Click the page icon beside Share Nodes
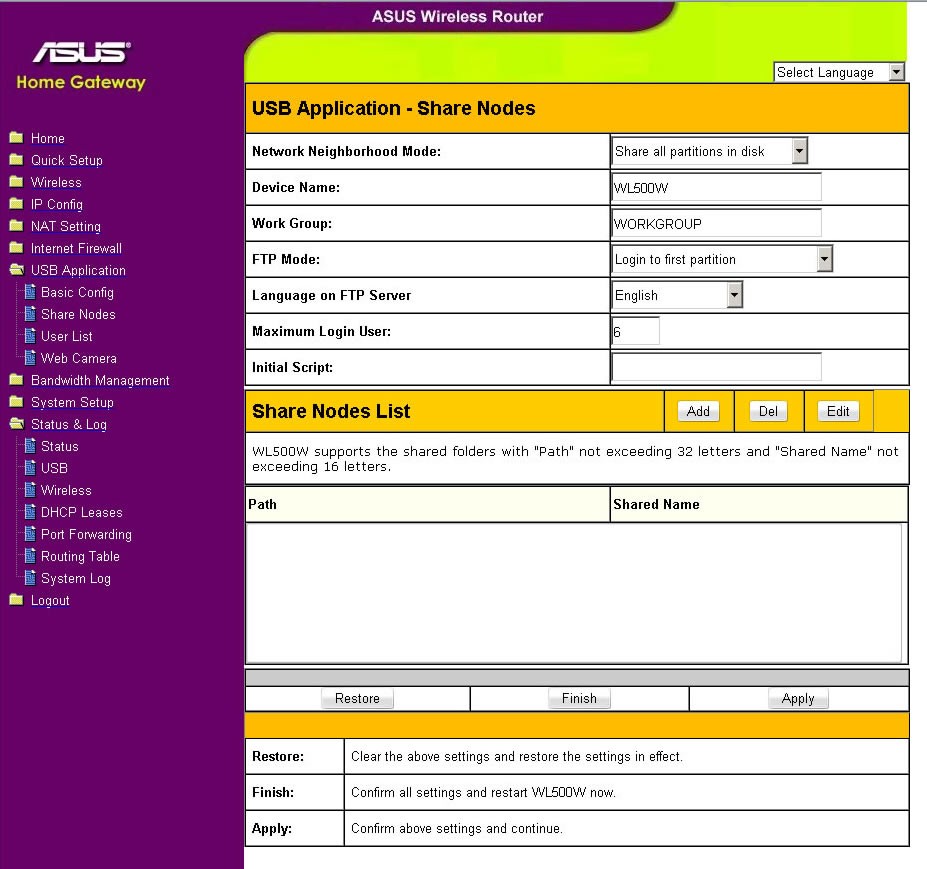 pyautogui.click(x=30, y=314)
